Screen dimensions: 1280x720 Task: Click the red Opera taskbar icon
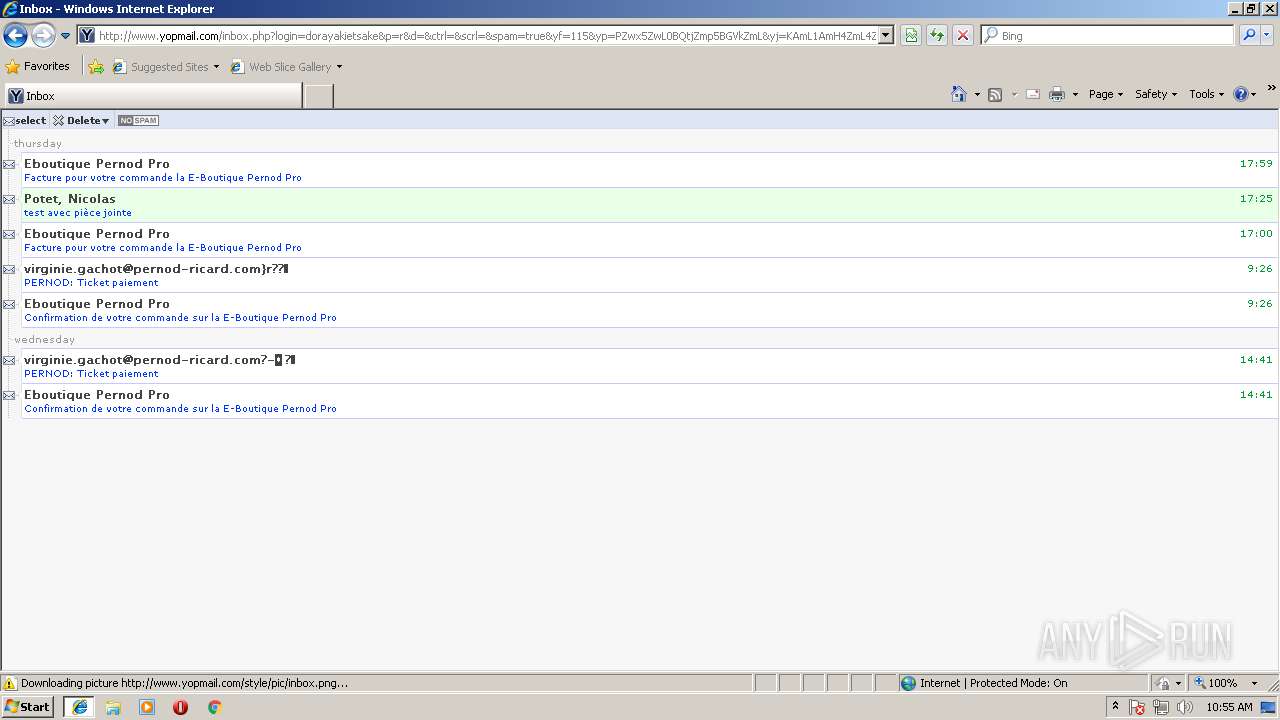point(181,707)
